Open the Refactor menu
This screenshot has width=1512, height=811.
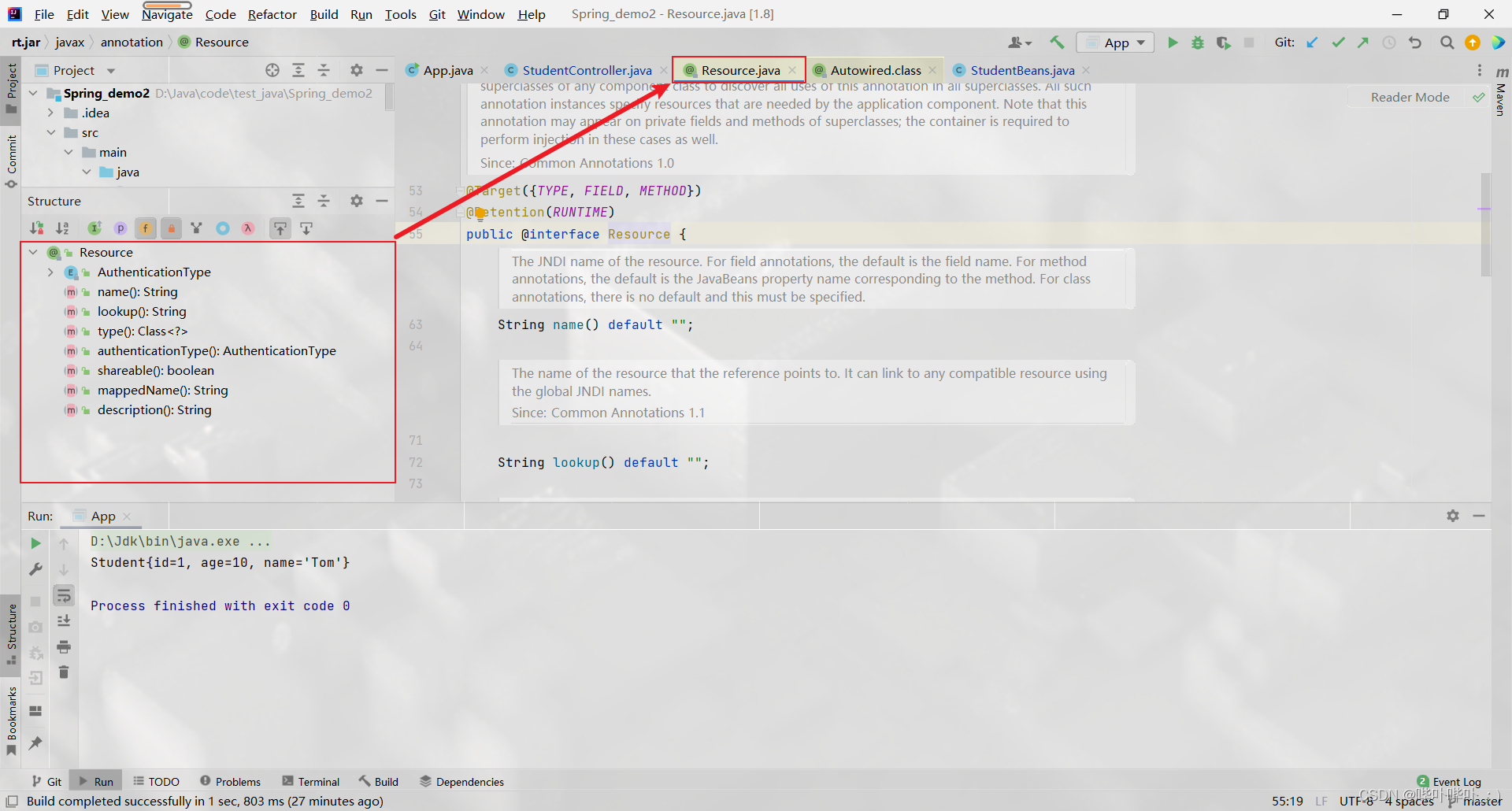click(x=272, y=14)
